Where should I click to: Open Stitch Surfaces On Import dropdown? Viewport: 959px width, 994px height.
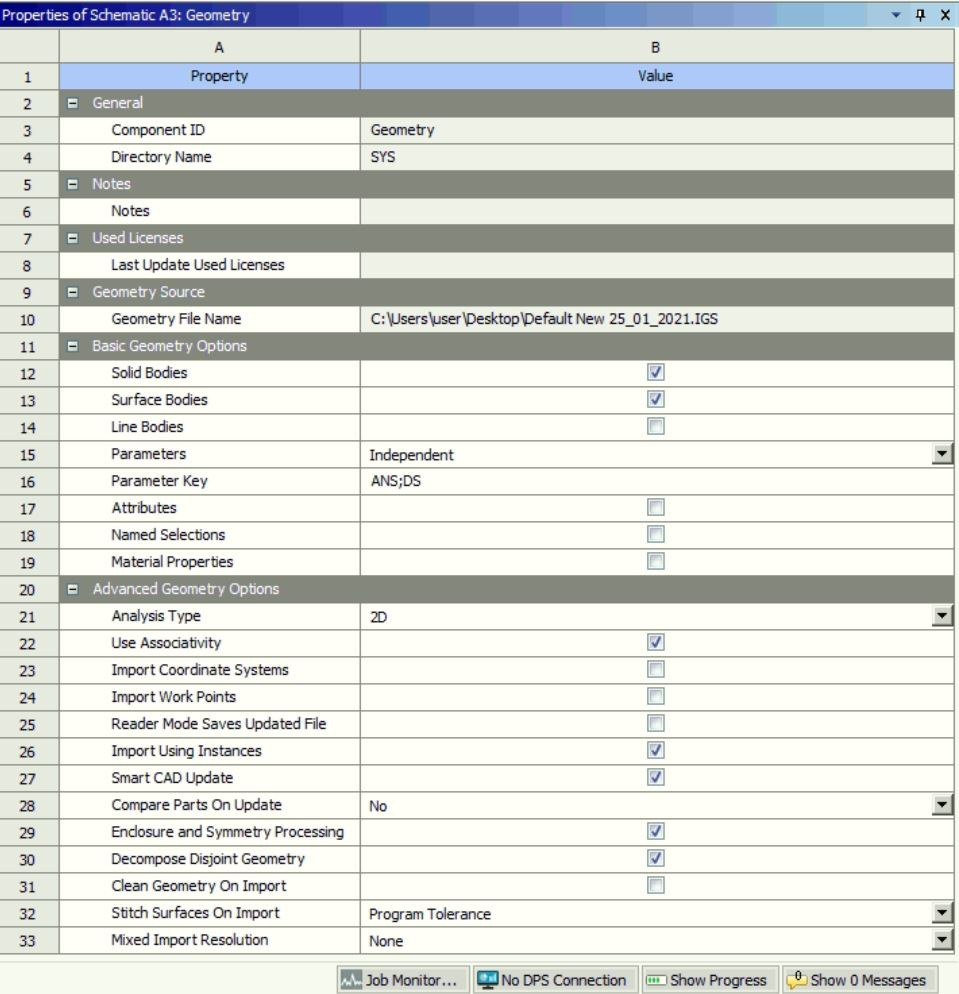pos(942,913)
